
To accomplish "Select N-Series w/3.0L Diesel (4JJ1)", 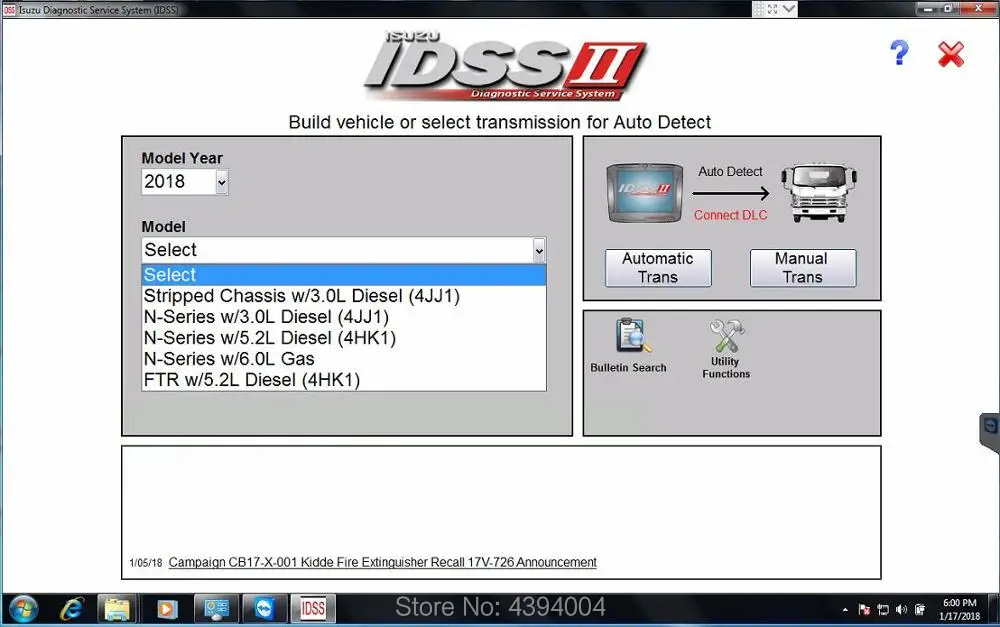I will pos(343,317).
